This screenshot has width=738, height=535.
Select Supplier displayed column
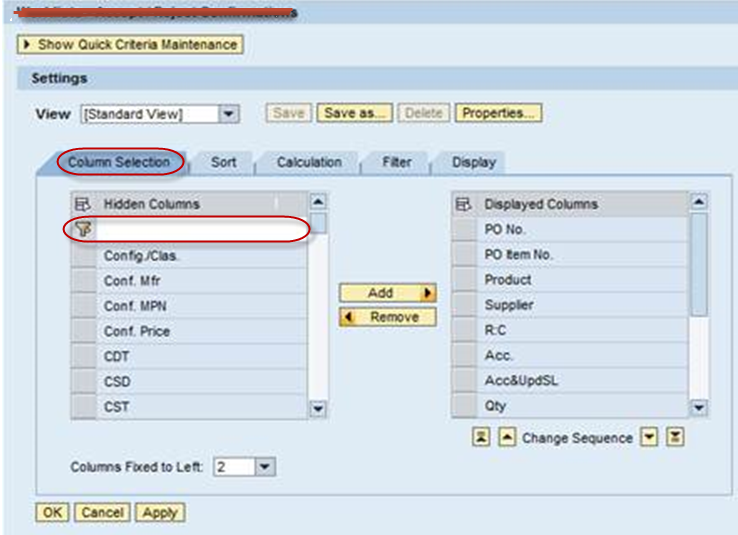pyautogui.click(x=583, y=305)
